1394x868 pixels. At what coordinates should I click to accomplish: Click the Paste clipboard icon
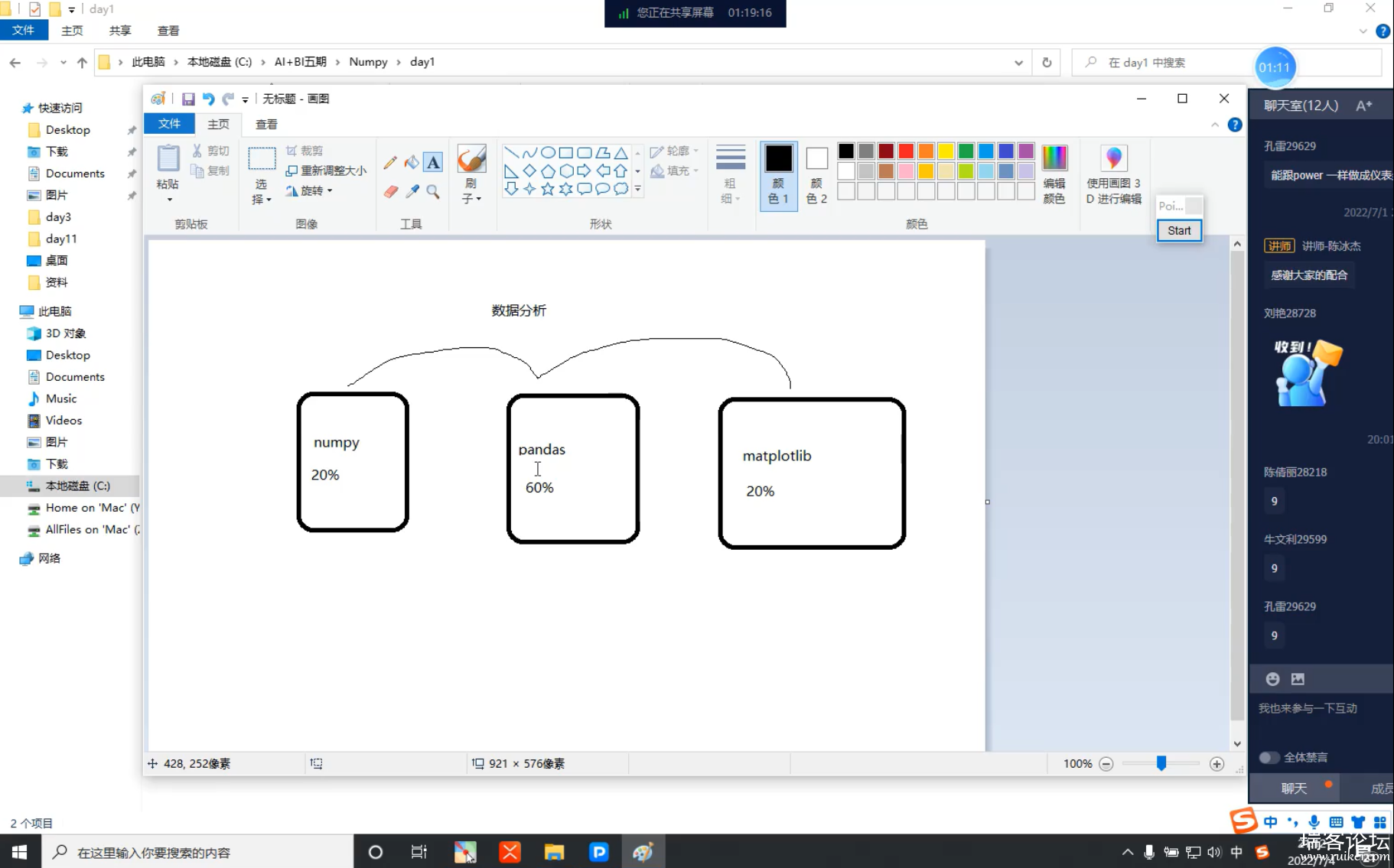click(168, 158)
